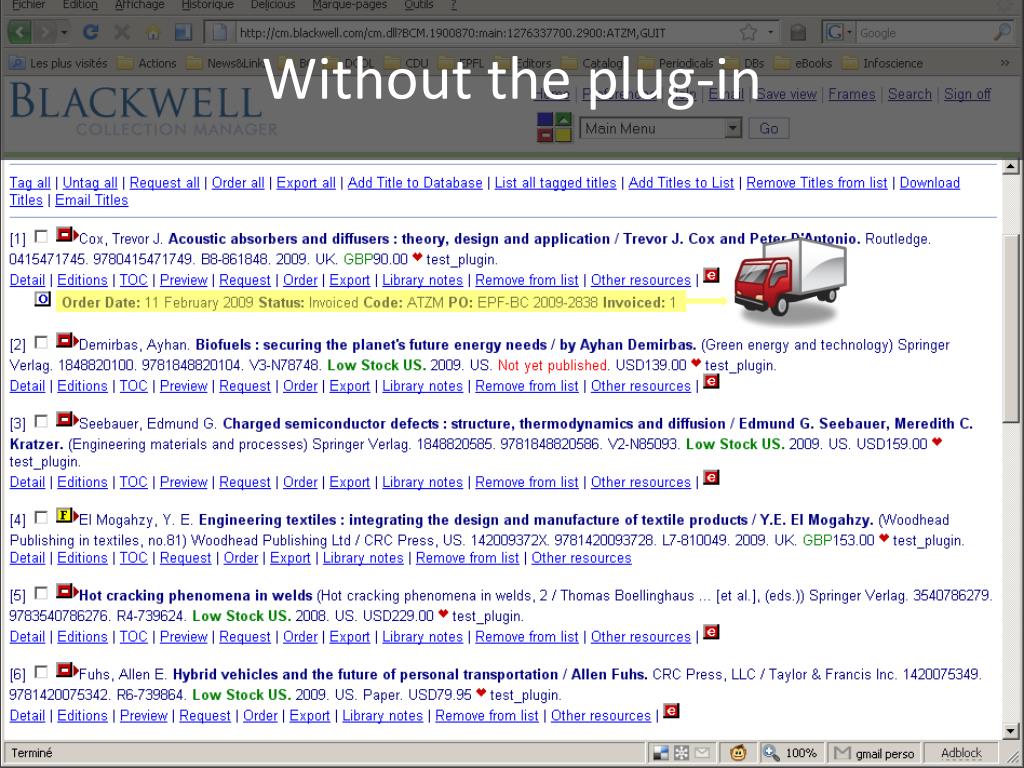Screen dimensions: 1024x768
Task: Click the red flag icon beside Cox, Trevor J.
Action: (66, 234)
